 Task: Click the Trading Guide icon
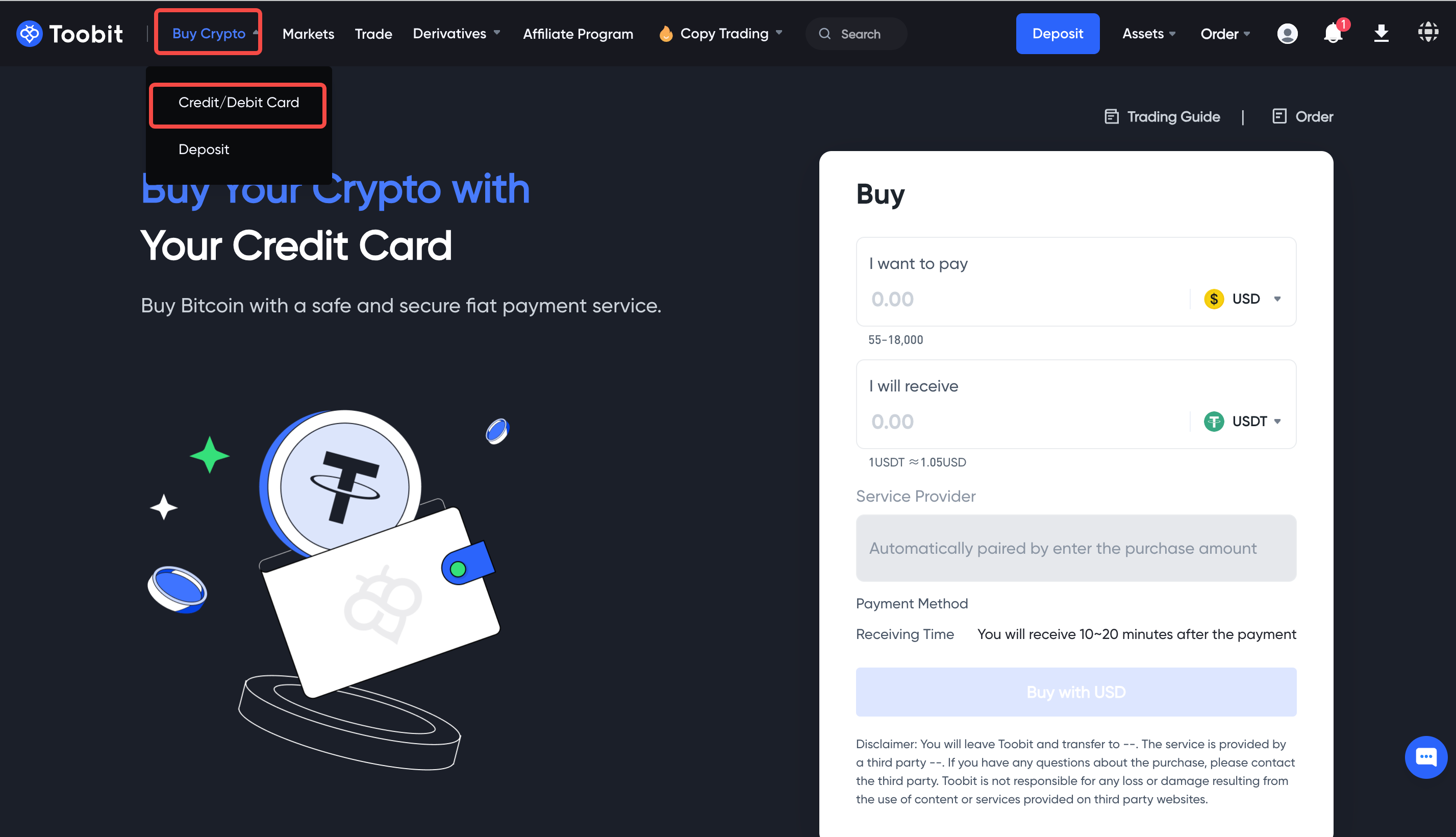pos(1111,117)
